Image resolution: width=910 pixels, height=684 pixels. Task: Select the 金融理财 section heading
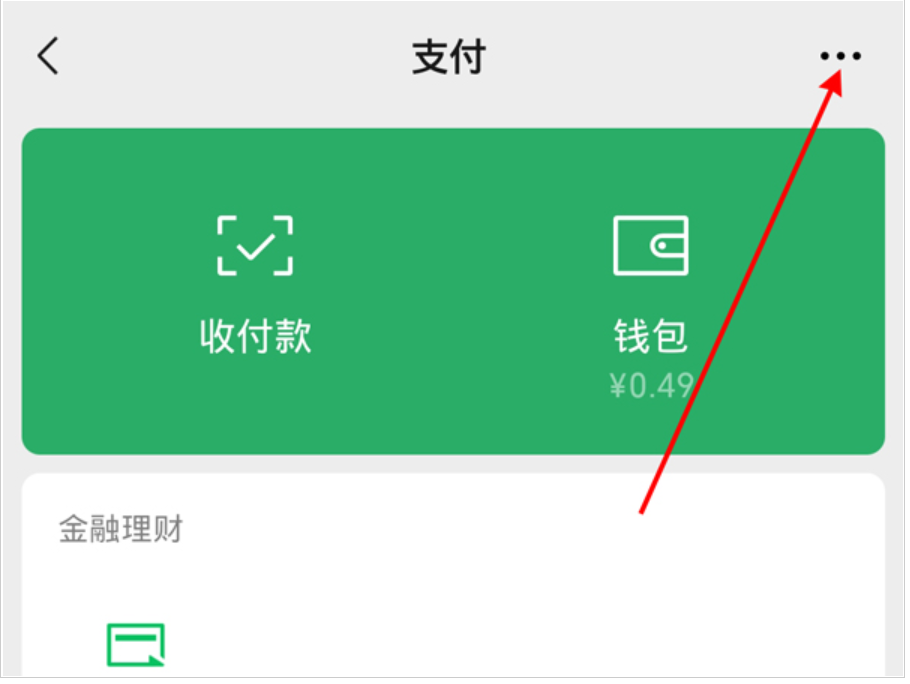click(121, 529)
